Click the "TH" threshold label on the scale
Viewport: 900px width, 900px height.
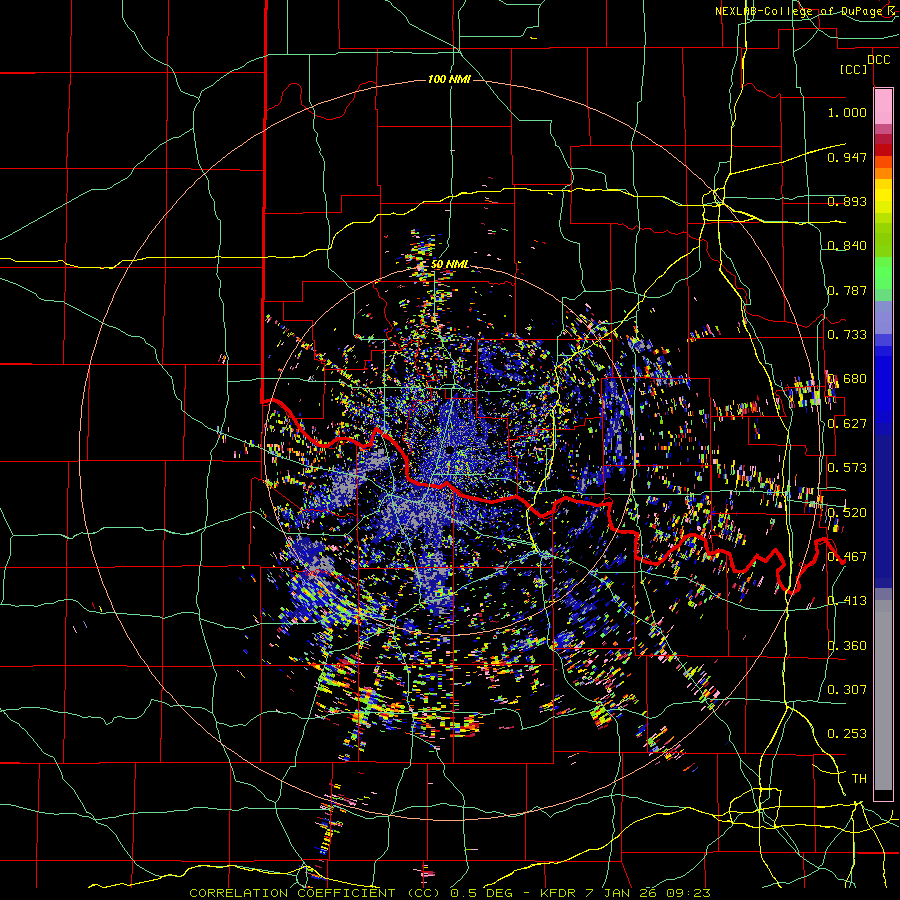[x=859, y=779]
